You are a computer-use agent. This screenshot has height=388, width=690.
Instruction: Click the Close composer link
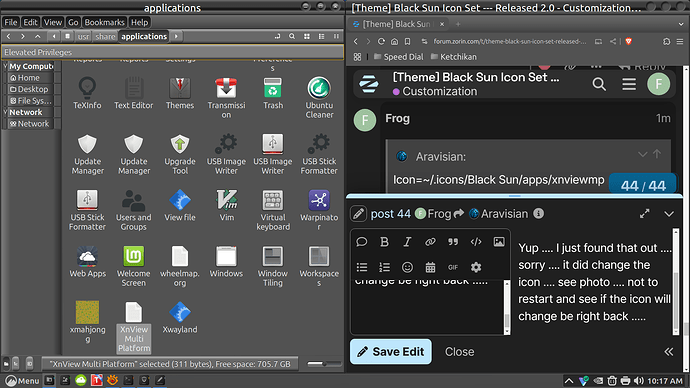[x=459, y=352]
